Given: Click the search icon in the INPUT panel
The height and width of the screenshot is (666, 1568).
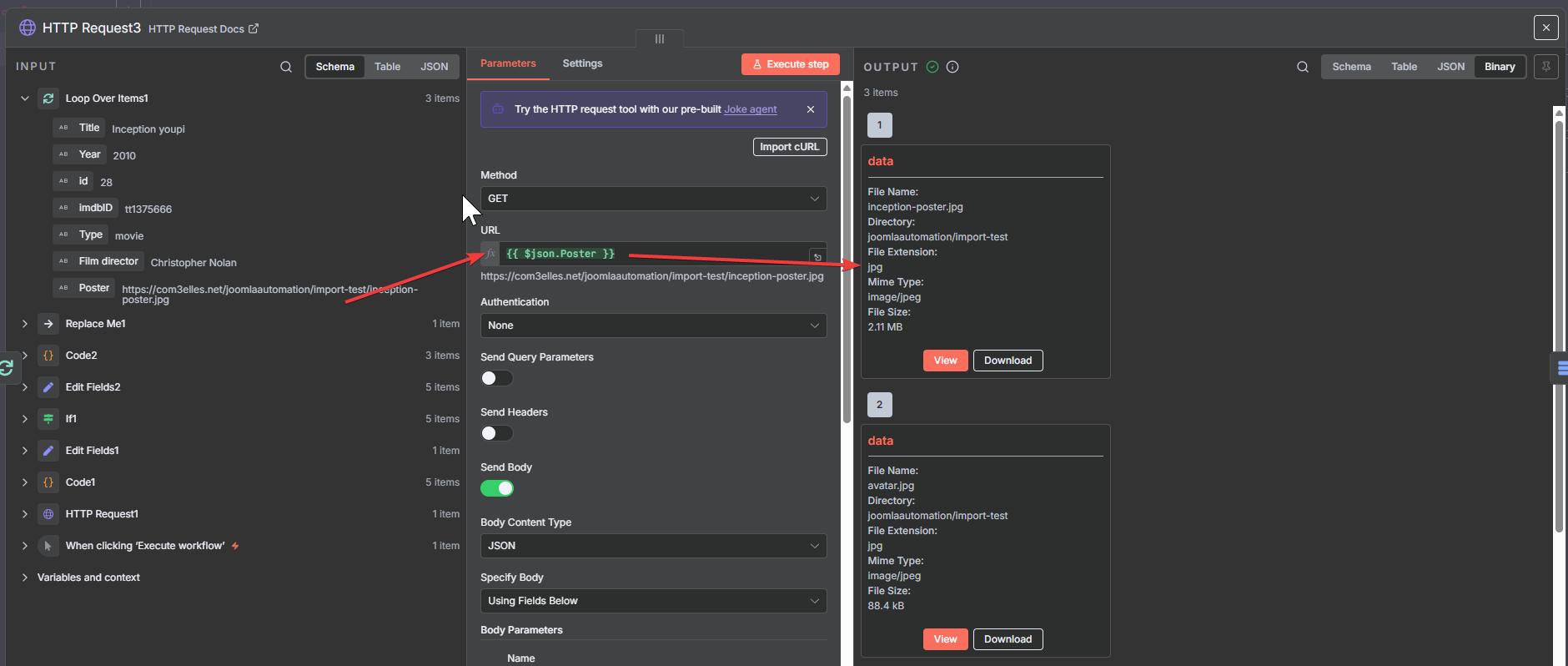Looking at the screenshot, I should click(x=286, y=67).
